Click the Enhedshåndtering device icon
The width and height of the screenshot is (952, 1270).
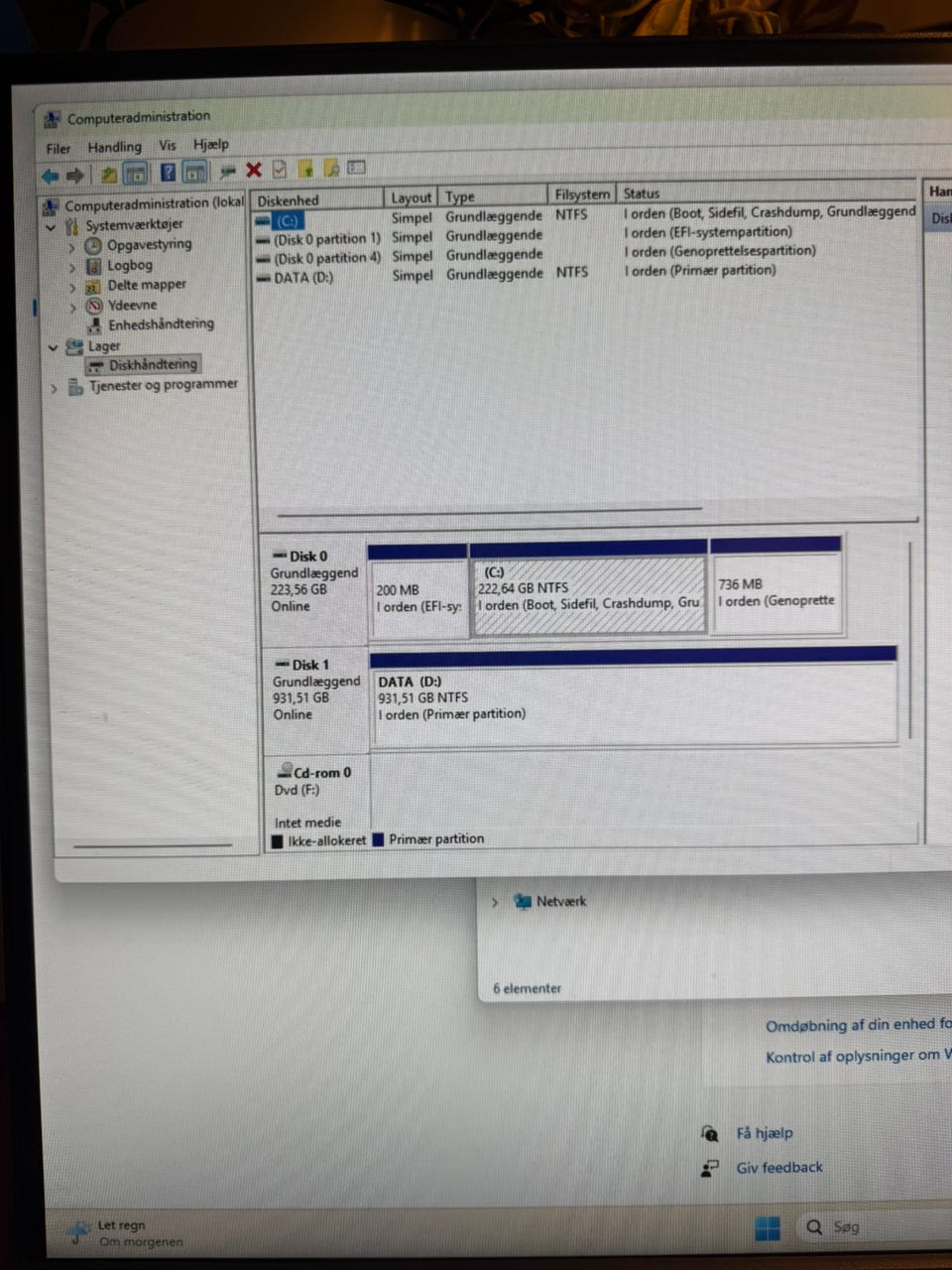(x=95, y=325)
